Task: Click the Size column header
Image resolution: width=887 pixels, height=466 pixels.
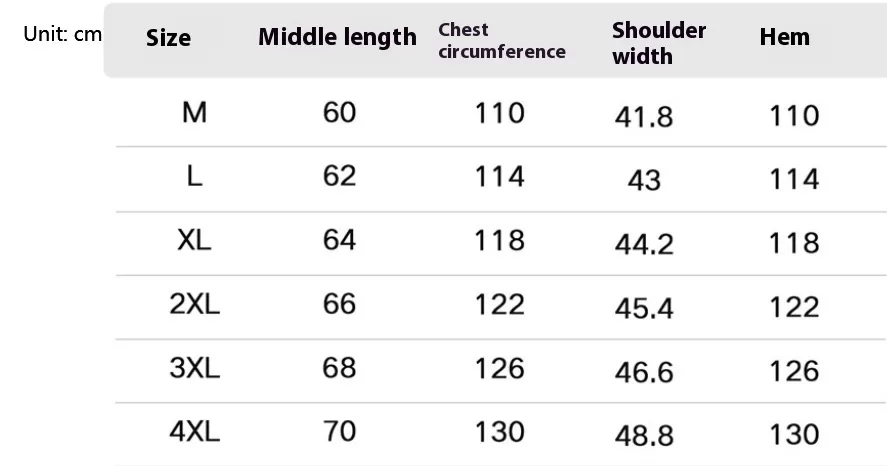Action: click(168, 38)
